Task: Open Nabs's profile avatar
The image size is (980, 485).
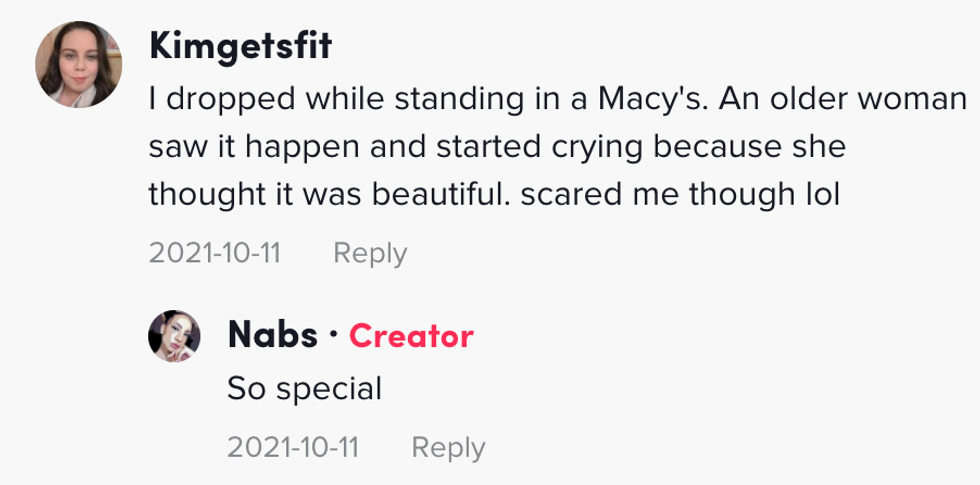Action: click(x=175, y=335)
